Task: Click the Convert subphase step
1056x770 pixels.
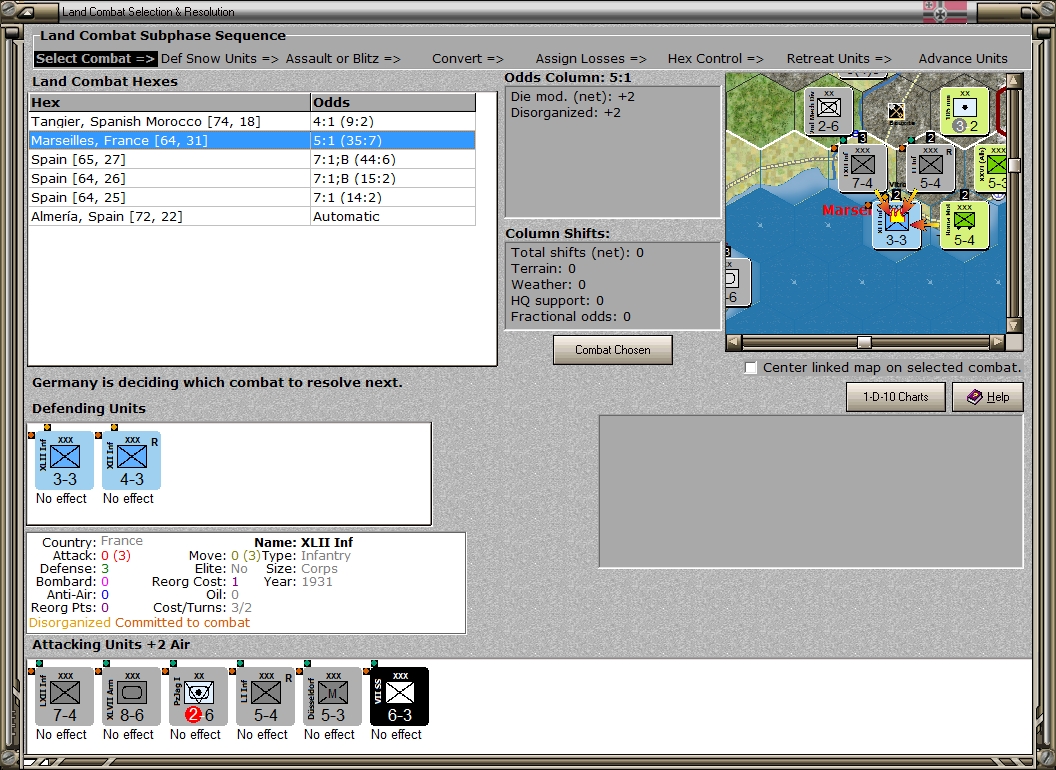Action: 468,59
